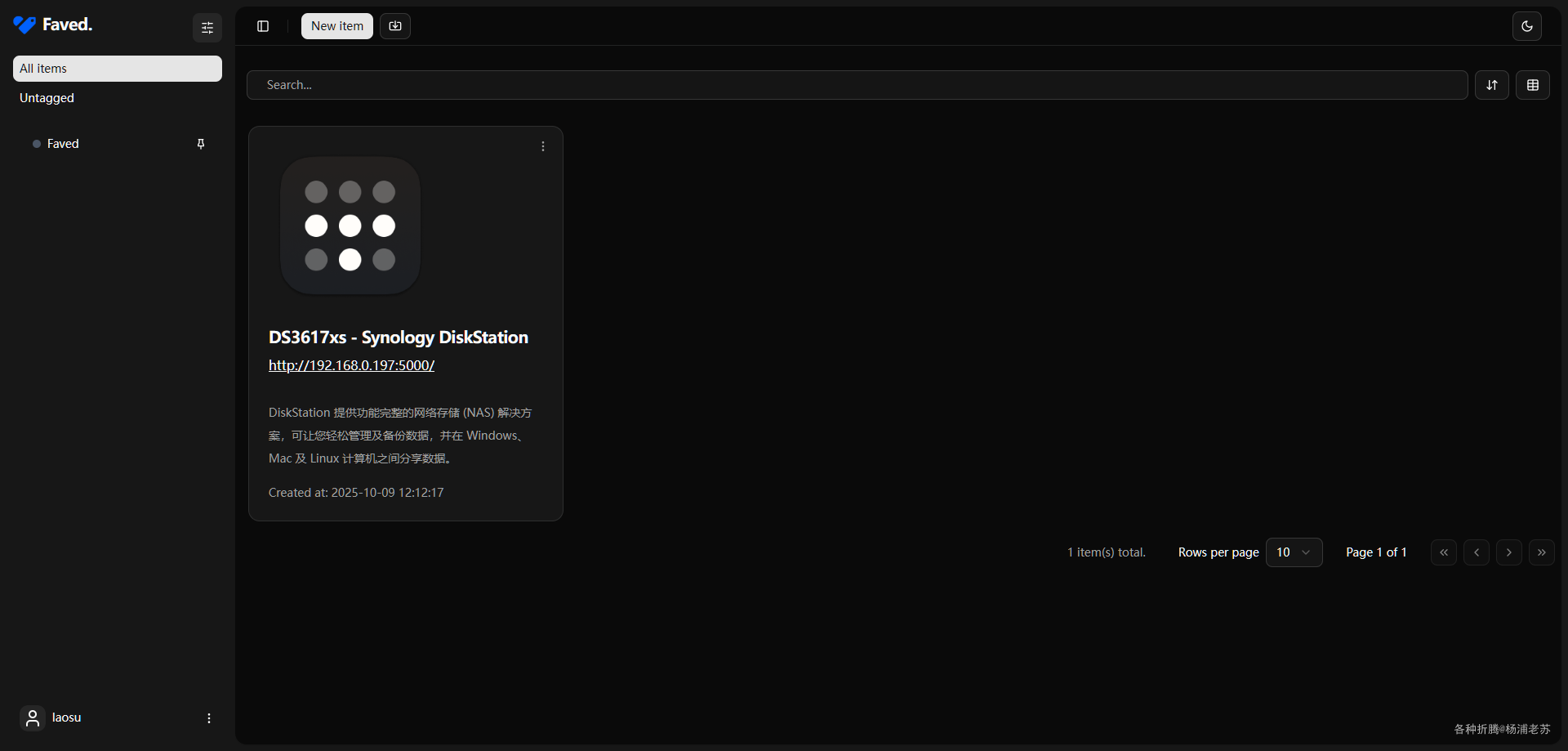Click the 'Page 1 of 1' label

1376,552
